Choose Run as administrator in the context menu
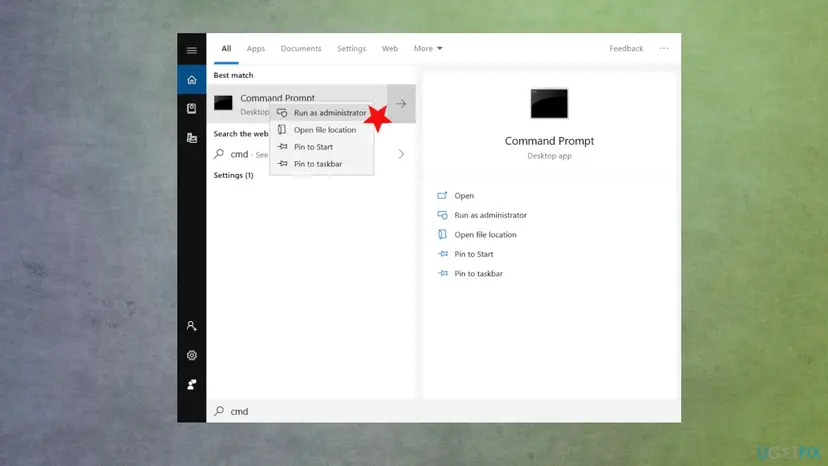828x466 pixels. (322, 113)
